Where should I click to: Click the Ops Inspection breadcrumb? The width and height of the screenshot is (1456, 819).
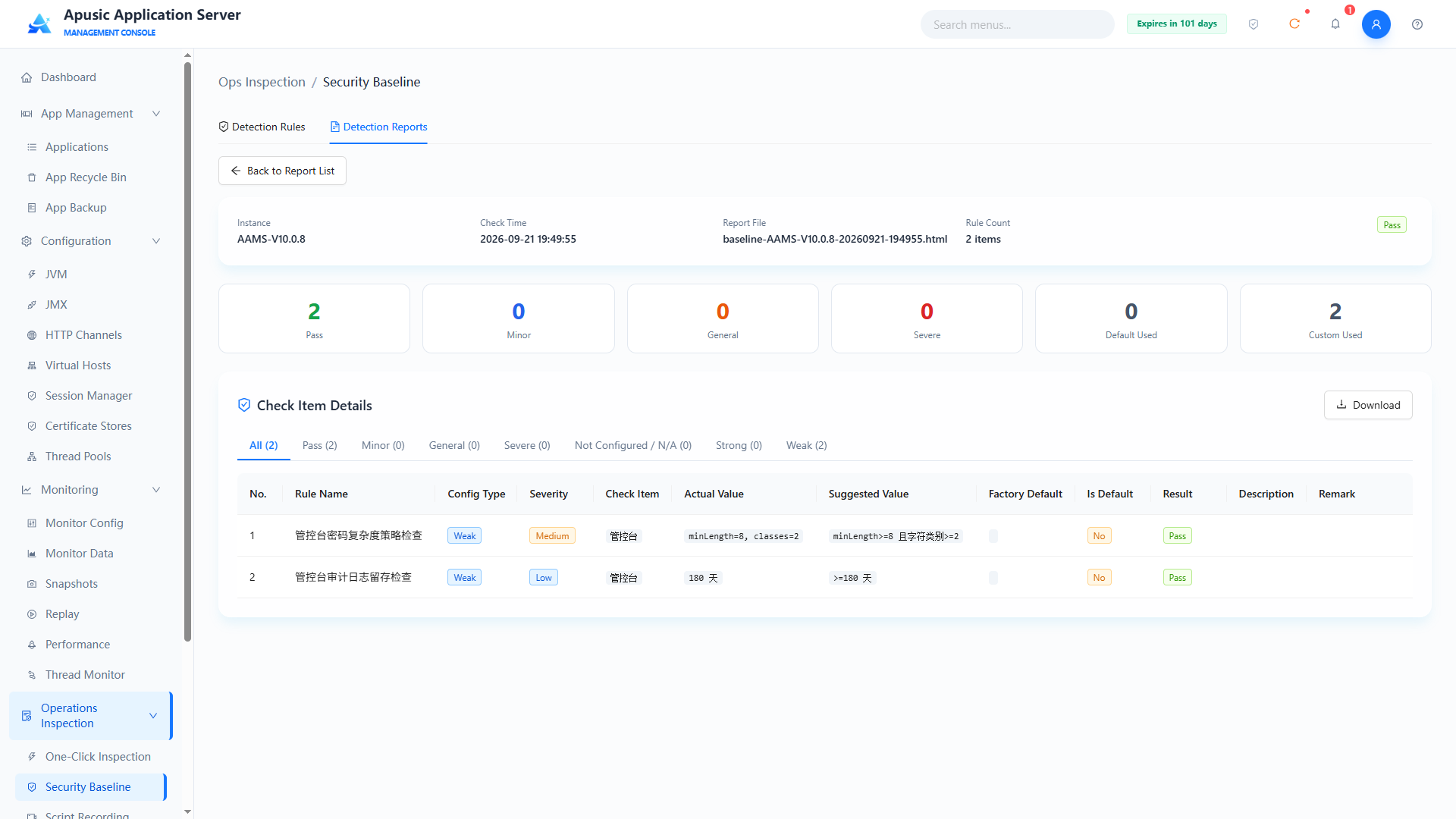(x=262, y=82)
